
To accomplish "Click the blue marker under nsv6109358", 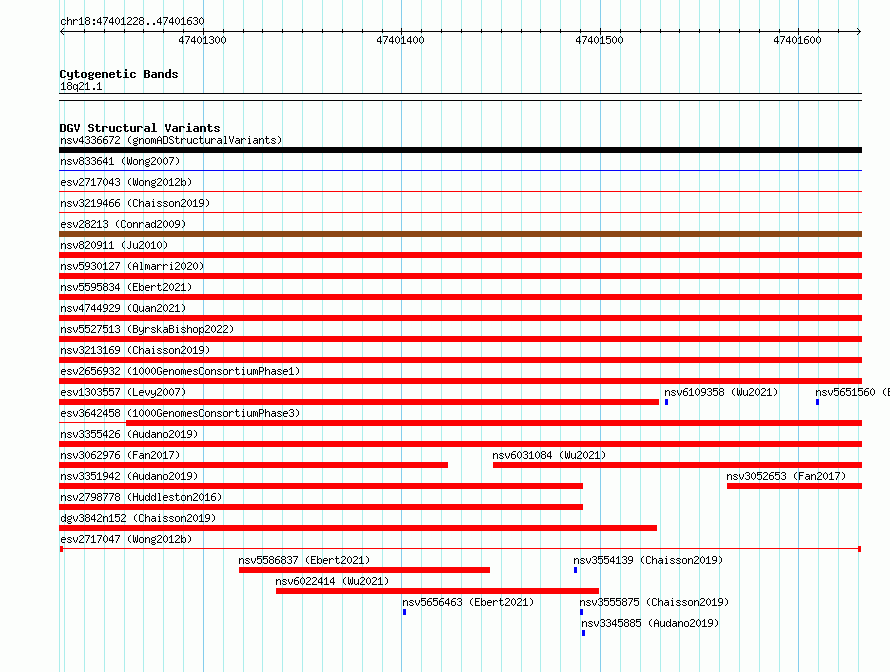I will (x=666, y=402).
